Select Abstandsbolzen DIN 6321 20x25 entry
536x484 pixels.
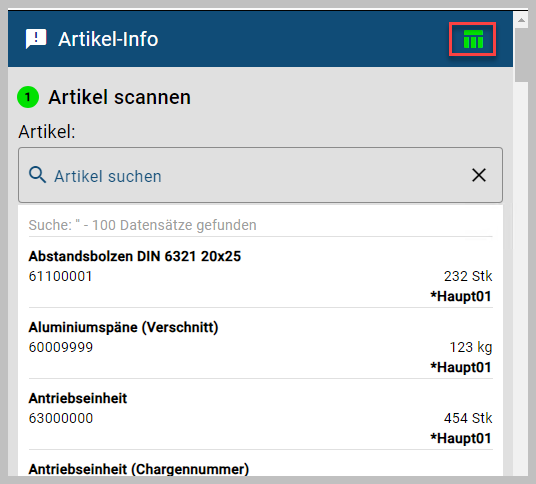click(260, 275)
